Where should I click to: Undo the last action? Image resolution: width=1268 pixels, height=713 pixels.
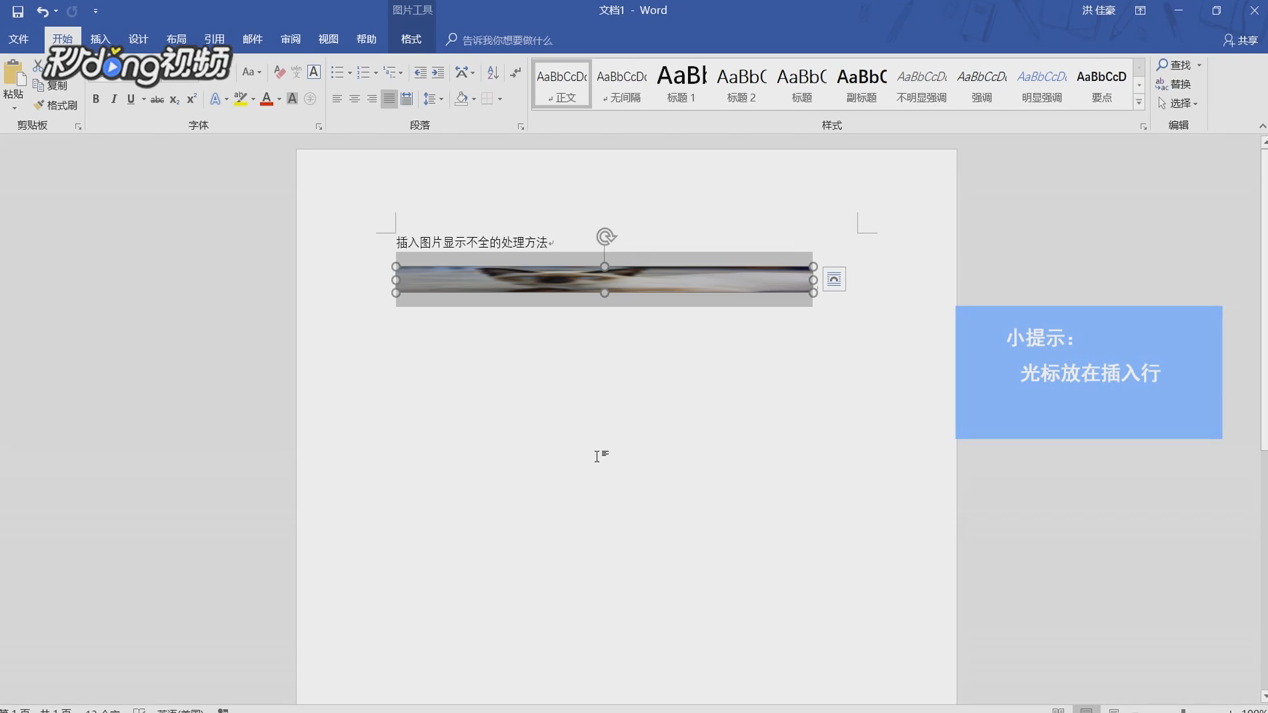[41, 10]
